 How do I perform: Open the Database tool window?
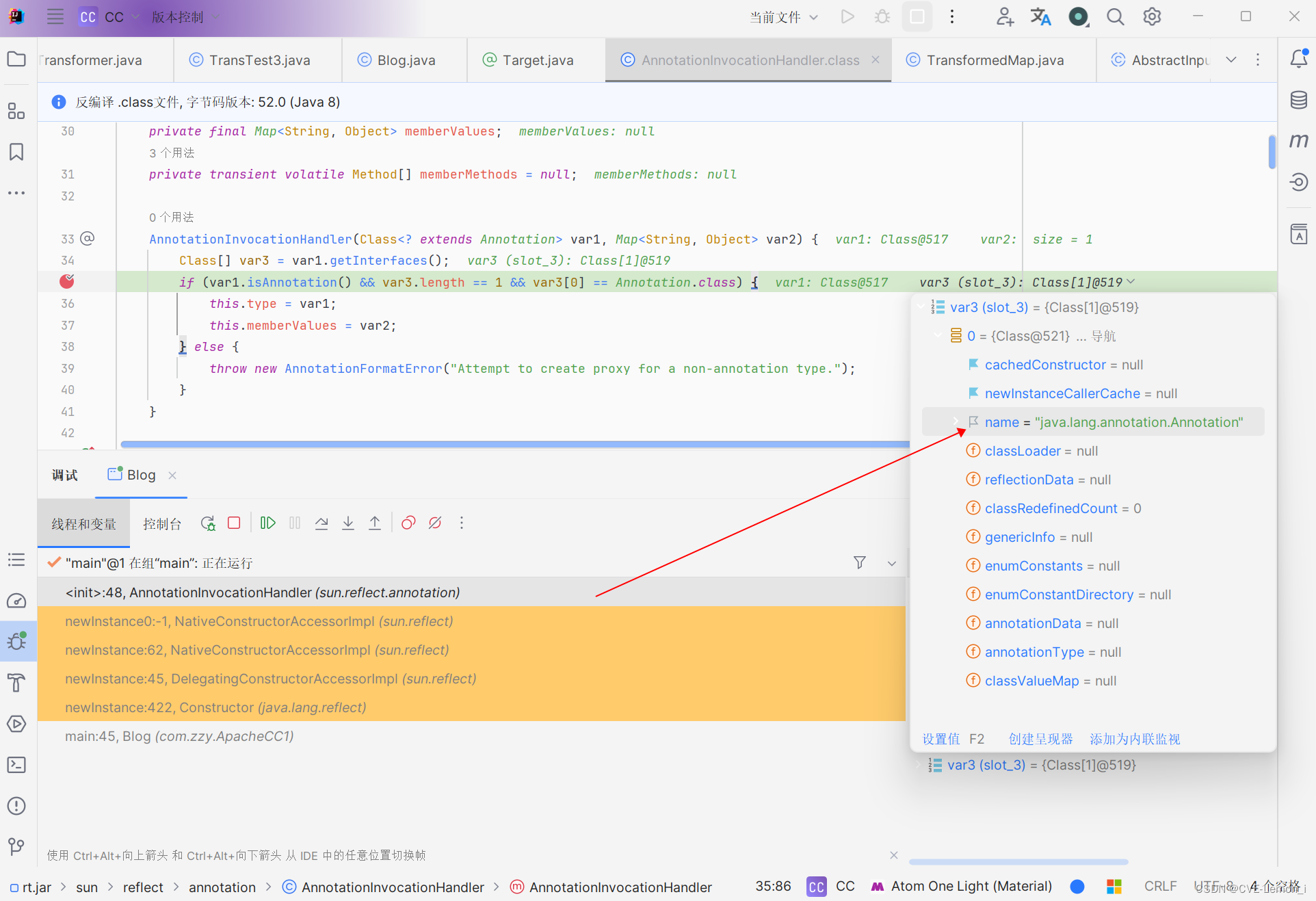[x=1299, y=101]
